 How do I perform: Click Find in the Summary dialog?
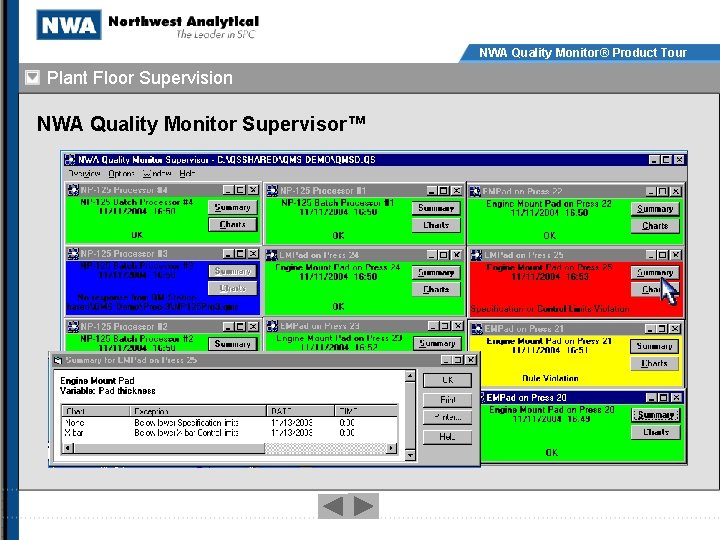(x=447, y=399)
